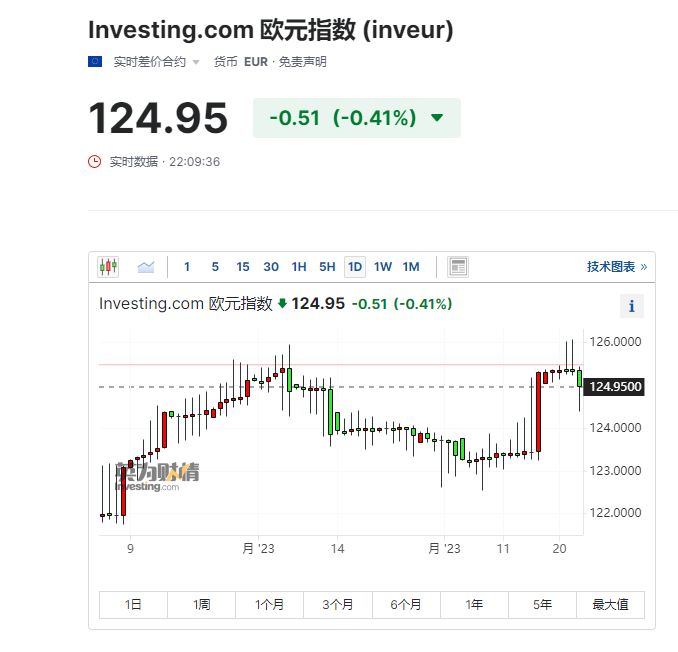
Task: Click the page title Investing.com 欧元指数 (inveur)
Action: click(x=271, y=30)
